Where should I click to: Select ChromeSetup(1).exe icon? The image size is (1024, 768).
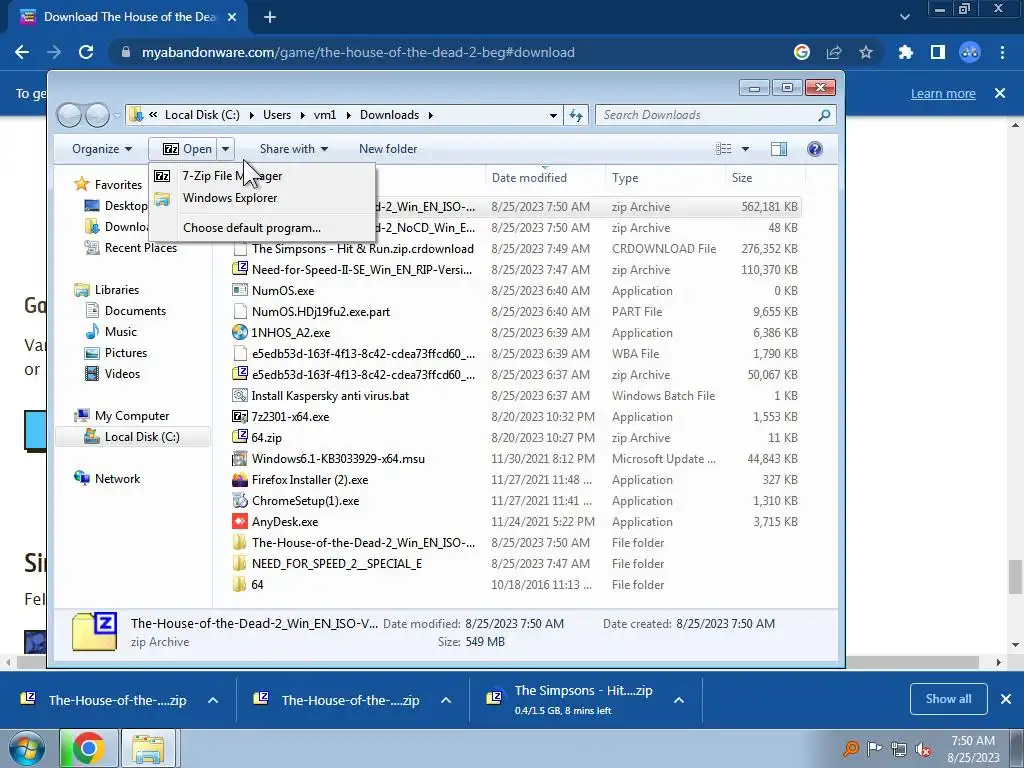(x=240, y=501)
